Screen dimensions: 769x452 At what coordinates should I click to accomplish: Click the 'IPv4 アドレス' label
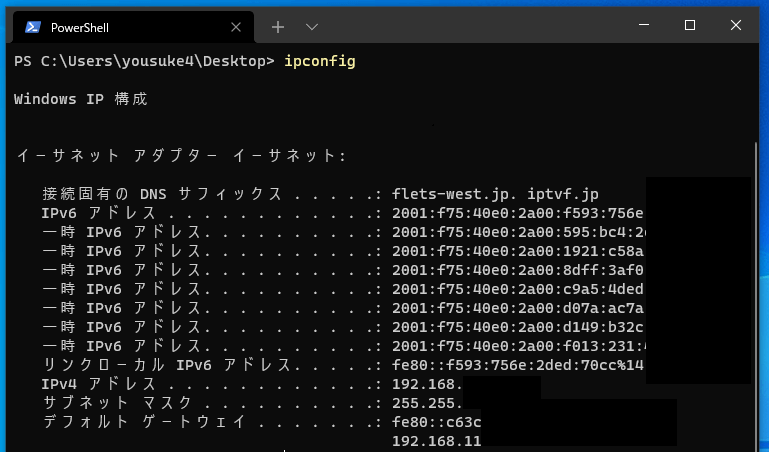pos(99,384)
